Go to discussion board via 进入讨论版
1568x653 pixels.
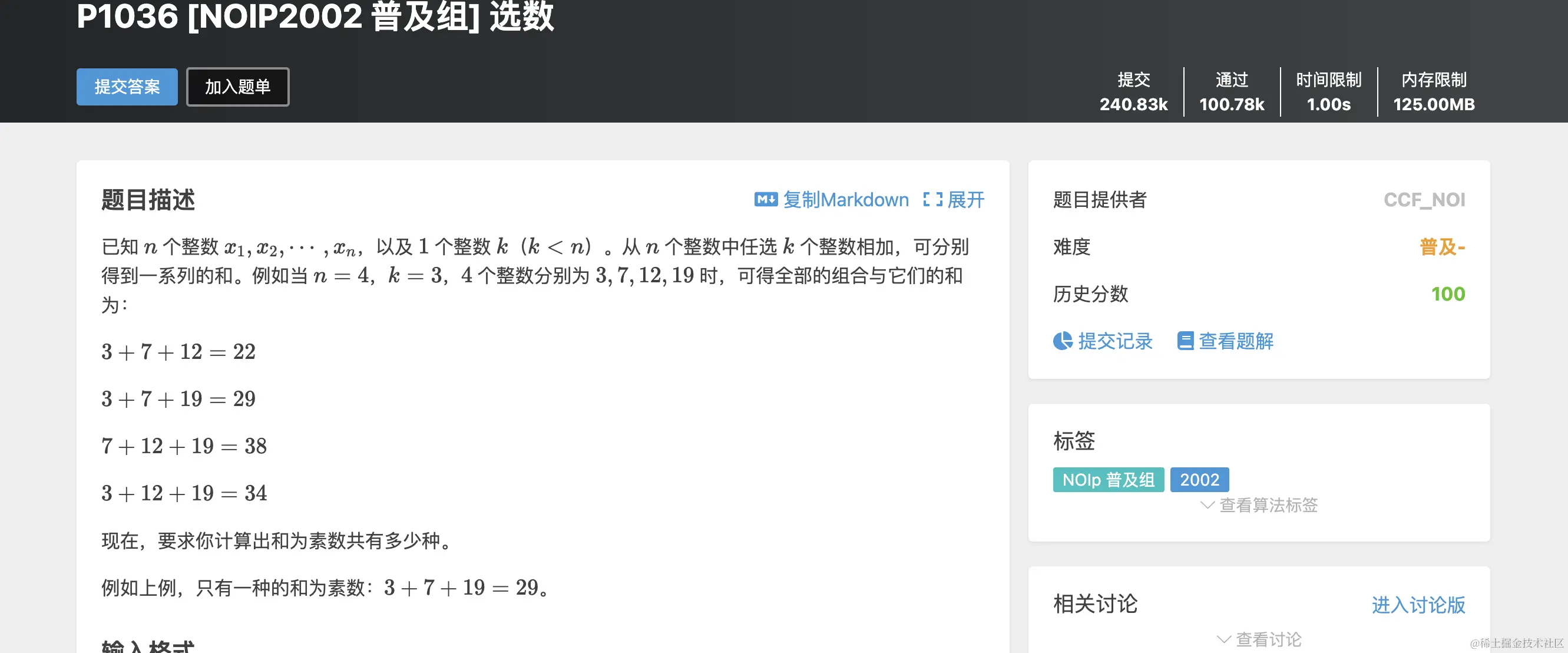point(1418,604)
